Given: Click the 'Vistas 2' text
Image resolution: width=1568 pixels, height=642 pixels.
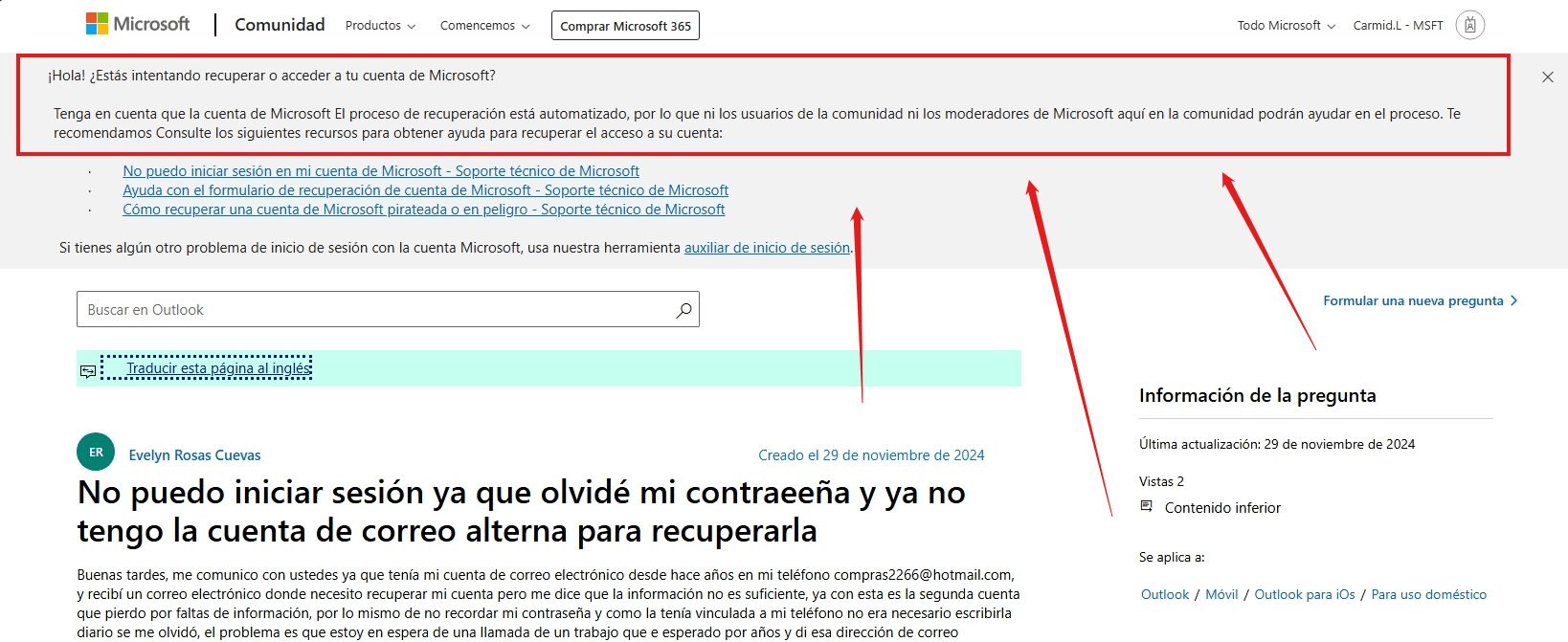Looking at the screenshot, I should (x=1161, y=481).
